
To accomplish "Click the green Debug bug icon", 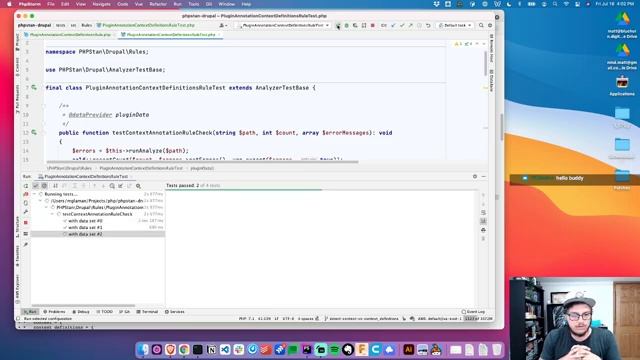I will (x=347, y=25).
